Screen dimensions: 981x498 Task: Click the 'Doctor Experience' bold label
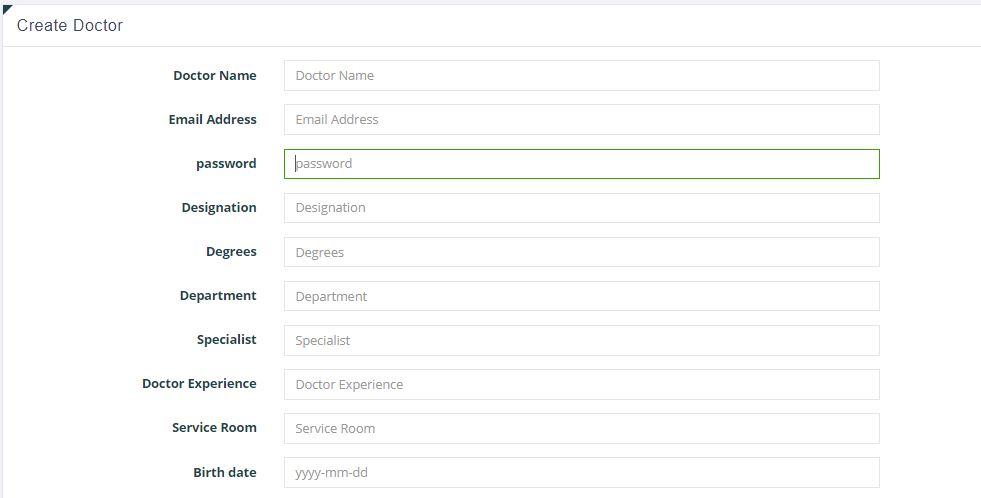pyautogui.click(x=199, y=383)
